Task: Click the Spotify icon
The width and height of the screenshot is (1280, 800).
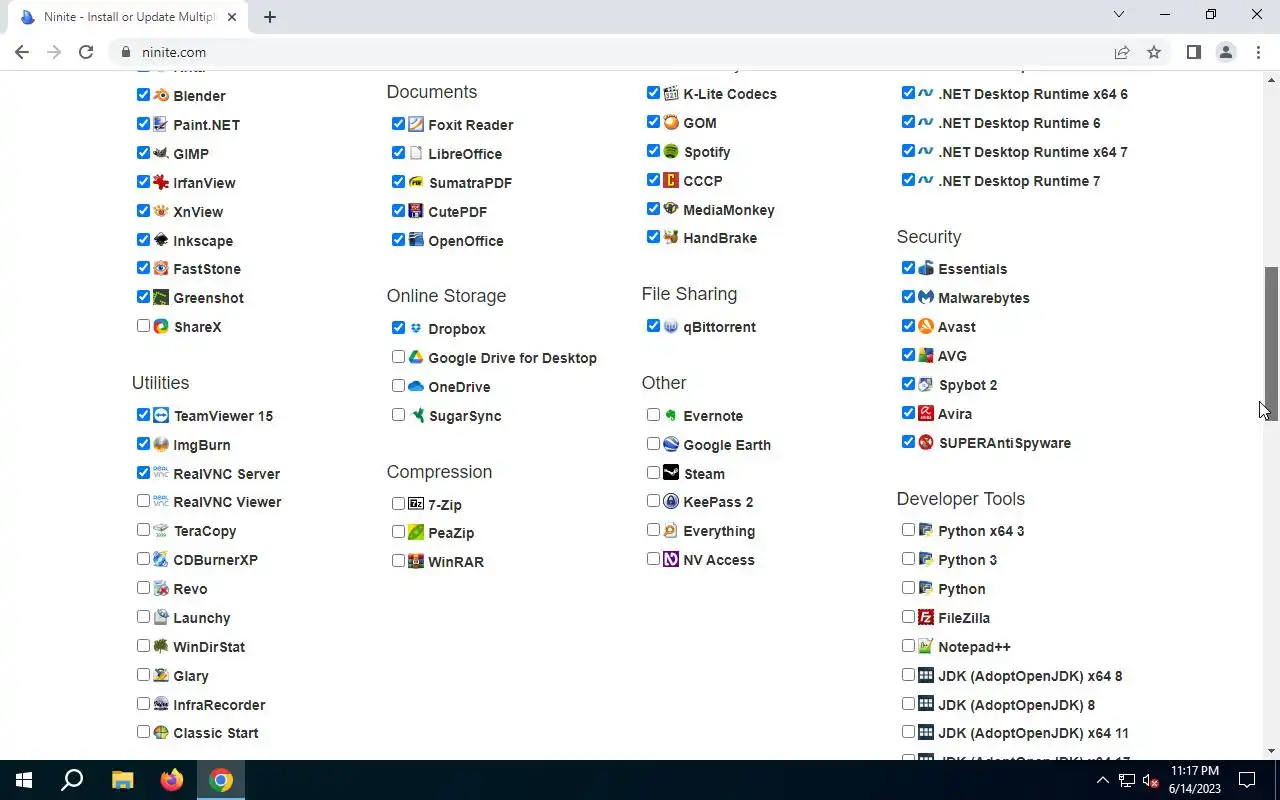Action: coord(671,151)
